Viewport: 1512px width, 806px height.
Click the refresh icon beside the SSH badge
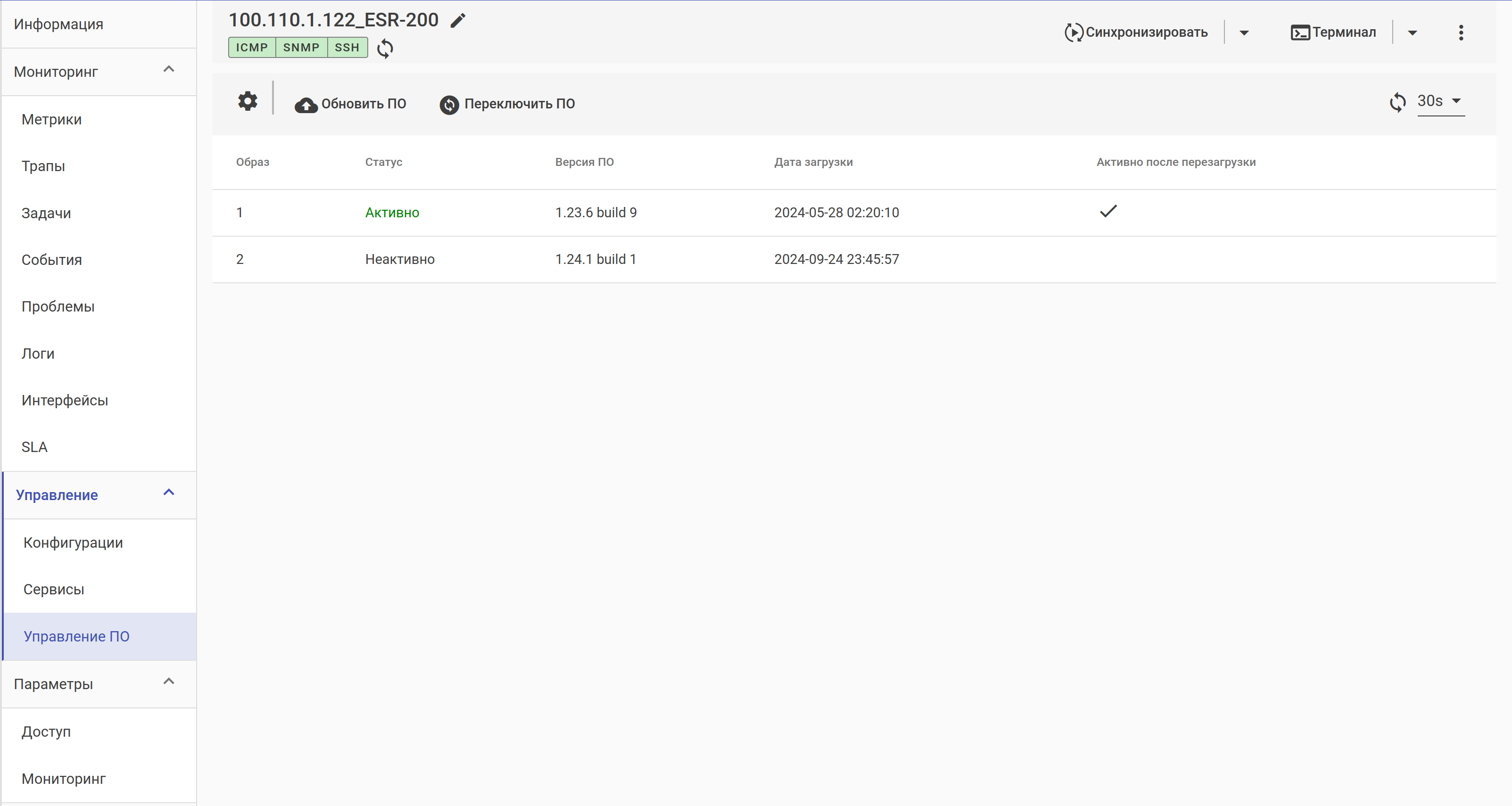pyautogui.click(x=385, y=48)
